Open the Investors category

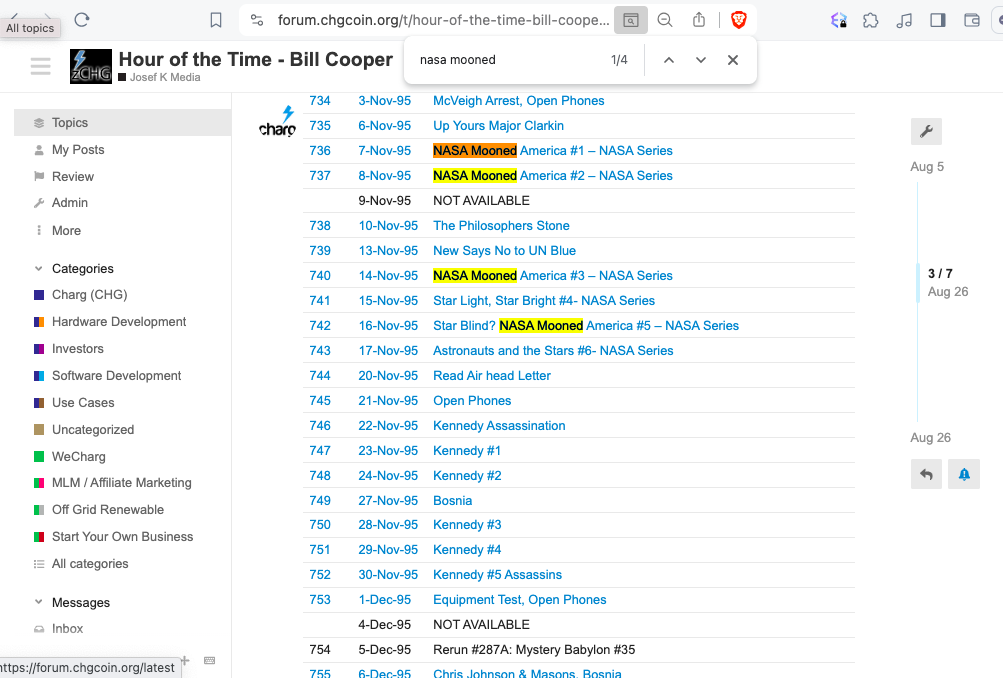click(x=77, y=349)
